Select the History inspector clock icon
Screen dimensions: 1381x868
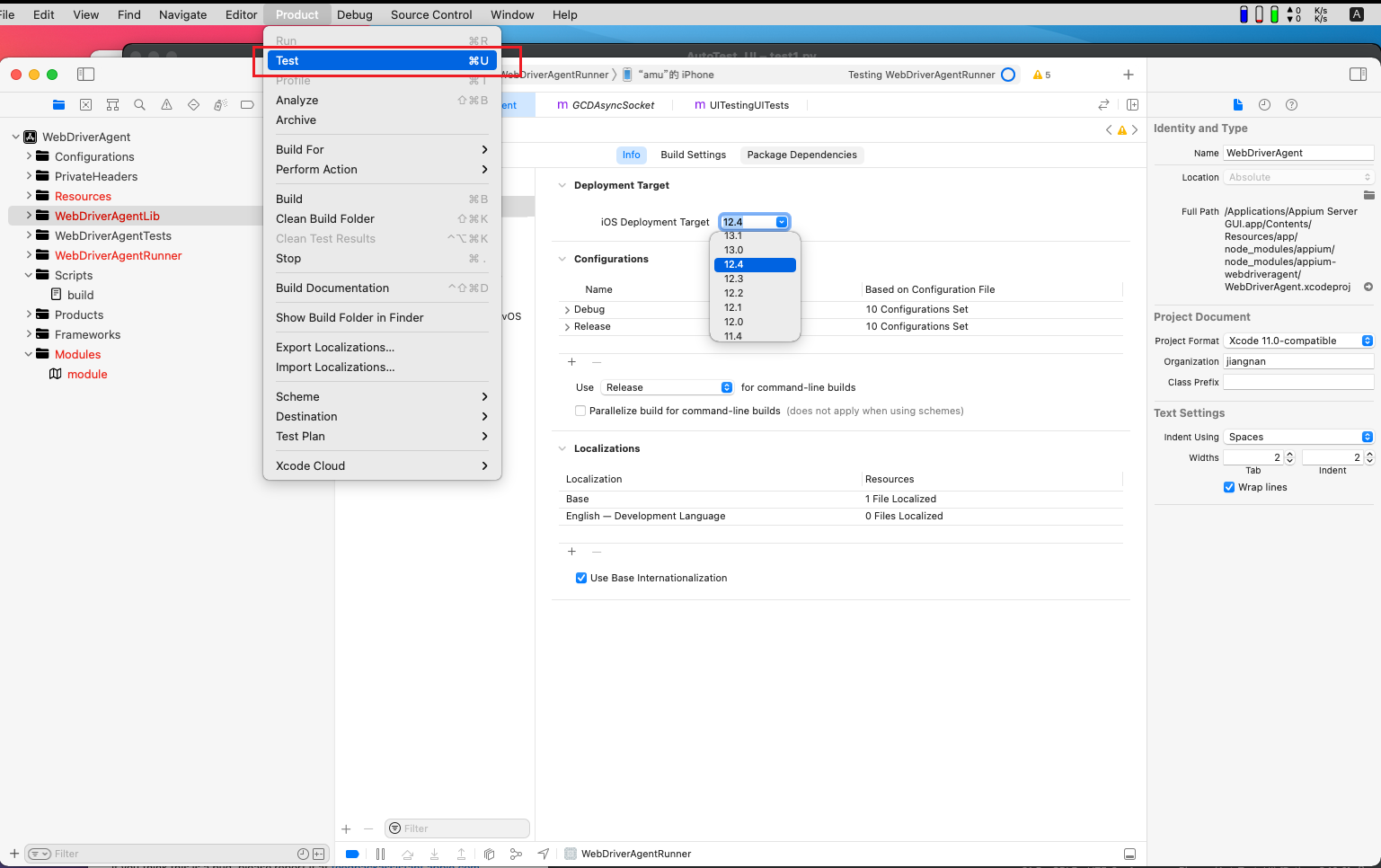(x=1264, y=105)
